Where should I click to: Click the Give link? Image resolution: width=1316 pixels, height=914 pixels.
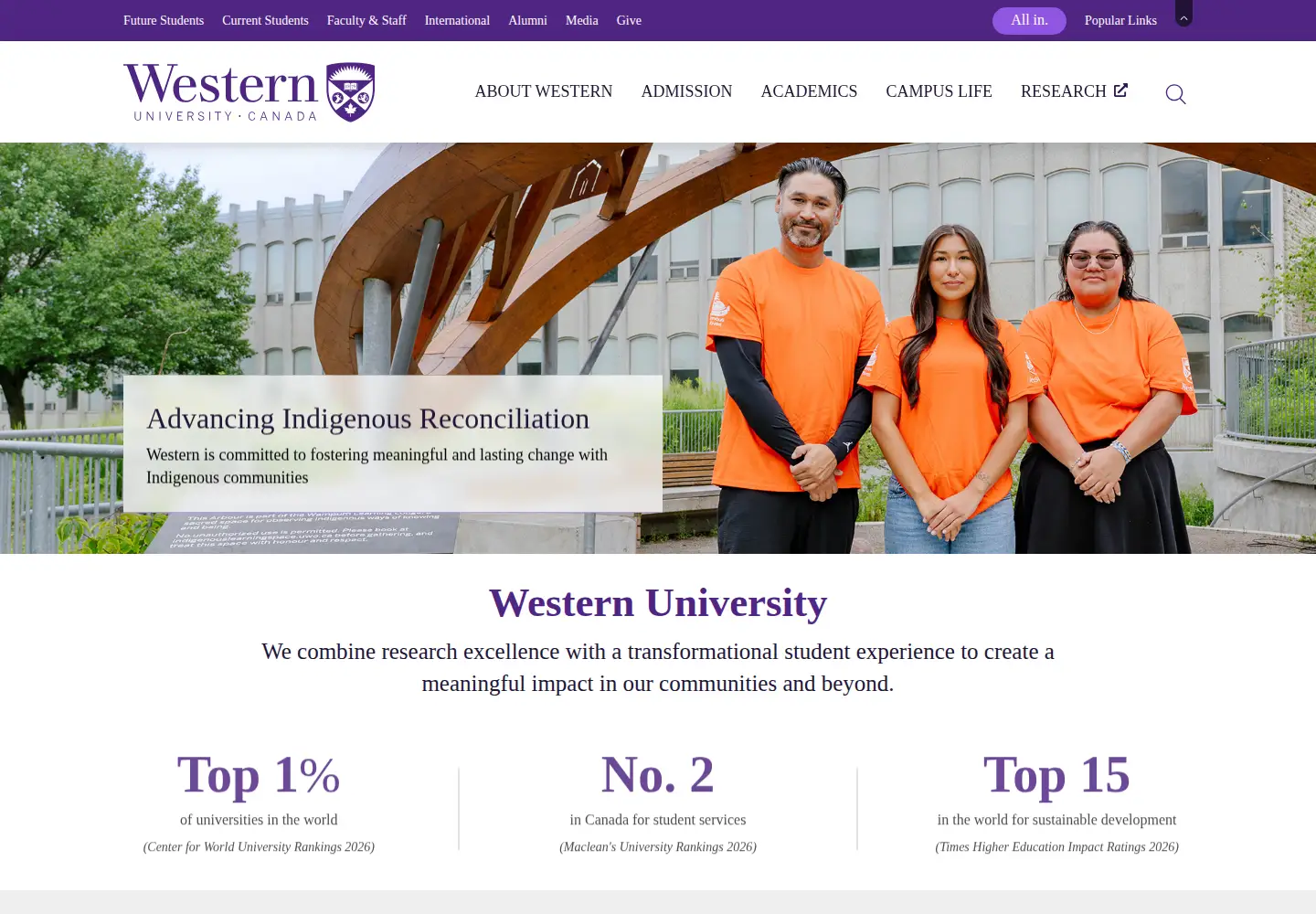[629, 20]
